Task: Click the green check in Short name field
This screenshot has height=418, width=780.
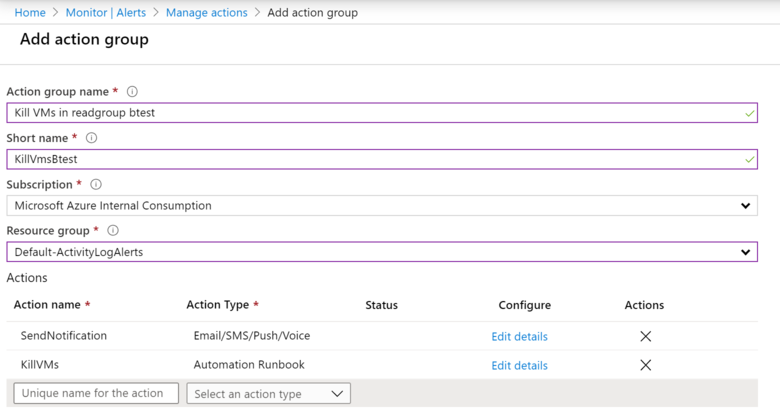Action: 750,160
